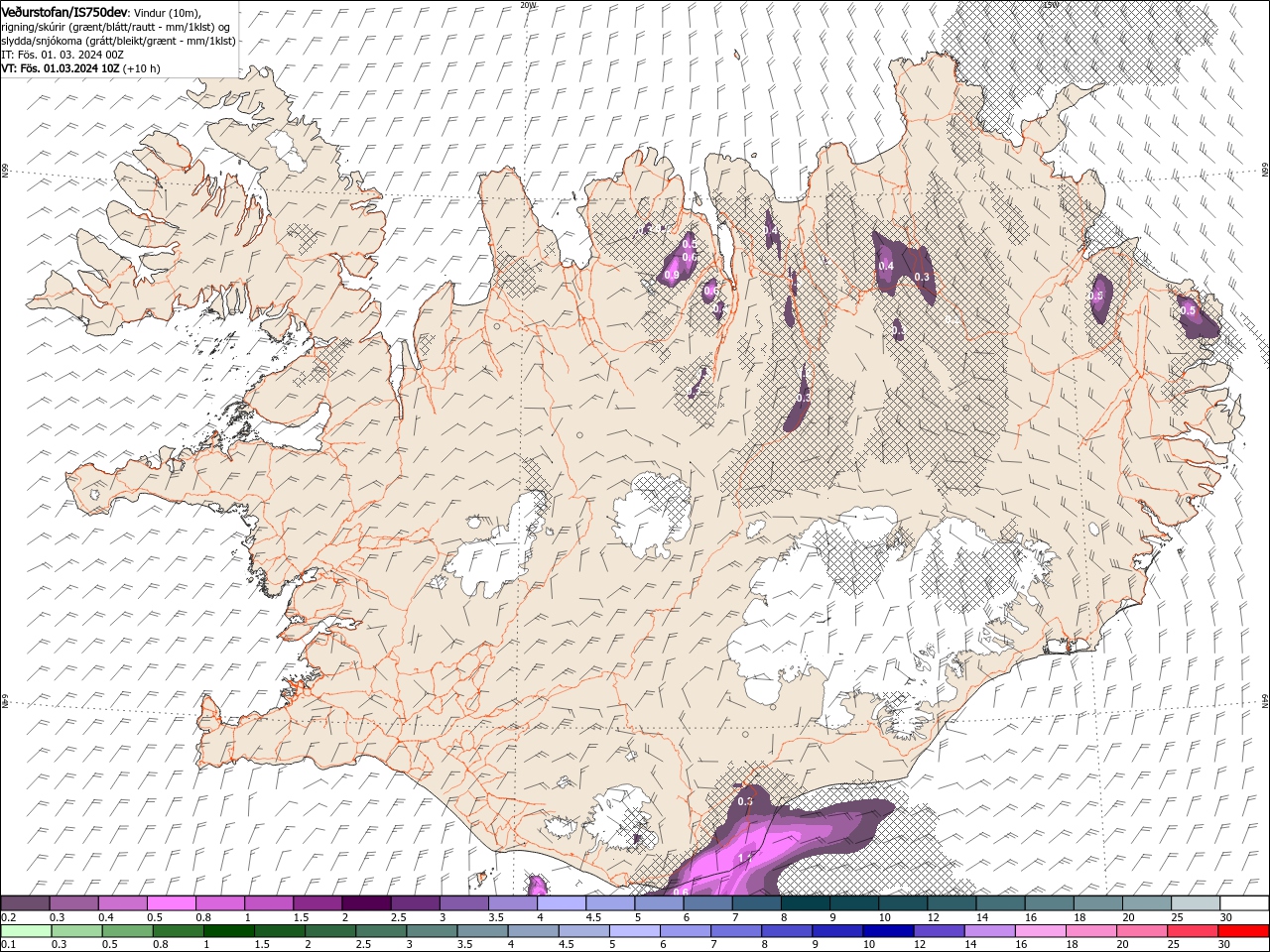Click the 0.9 precipitation value on the map
Viewport: 1270px width, 952px height.
(x=672, y=275)
